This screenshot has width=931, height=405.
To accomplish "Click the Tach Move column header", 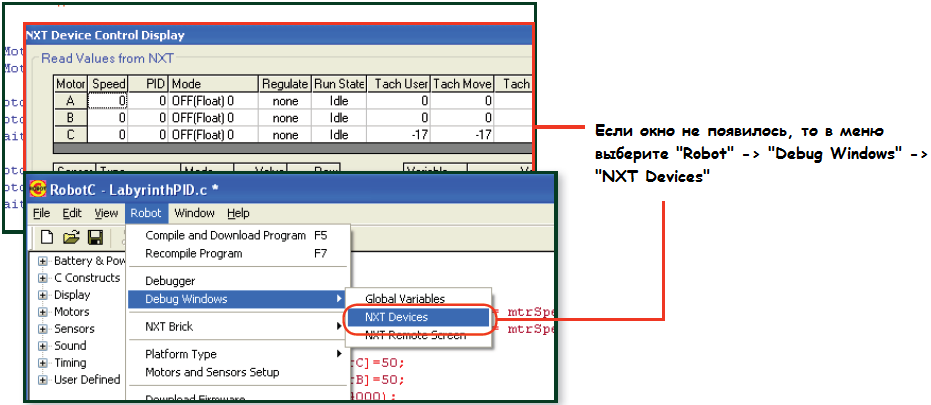I will [x=463, y=84].
